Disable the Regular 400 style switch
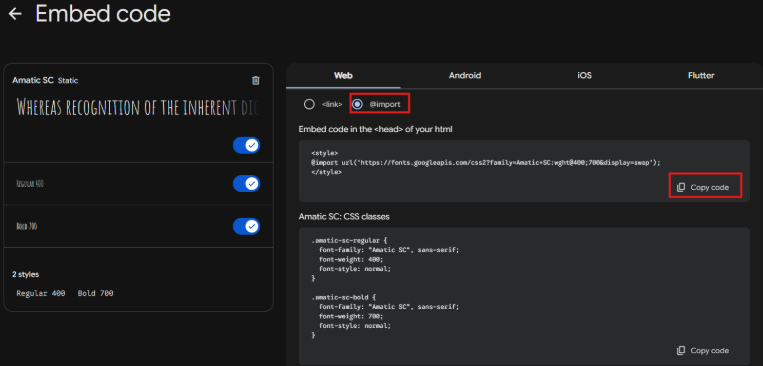This screenshot has height=366, width=763. point(246,183)
